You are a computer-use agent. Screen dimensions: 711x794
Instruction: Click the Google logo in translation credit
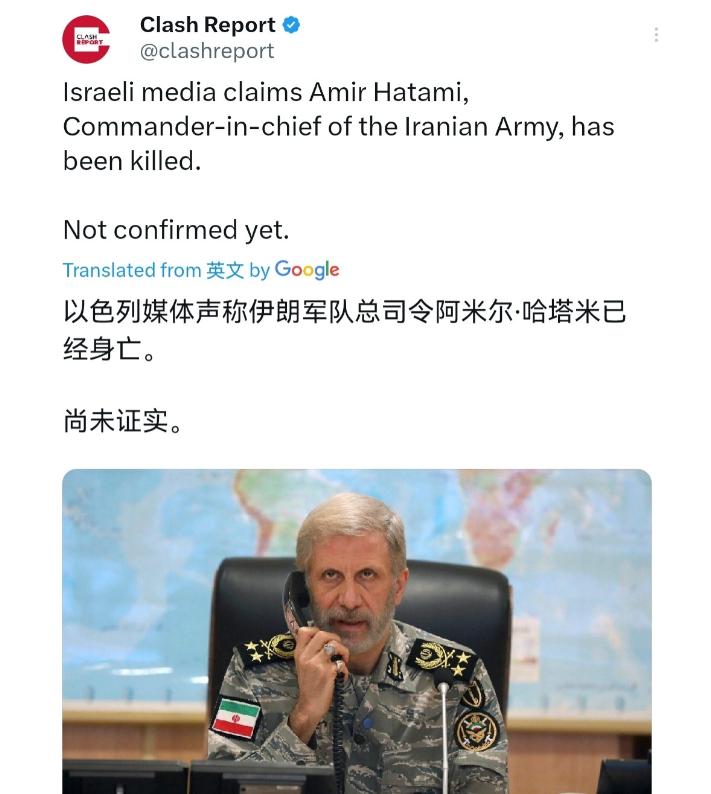click(307, 270)
